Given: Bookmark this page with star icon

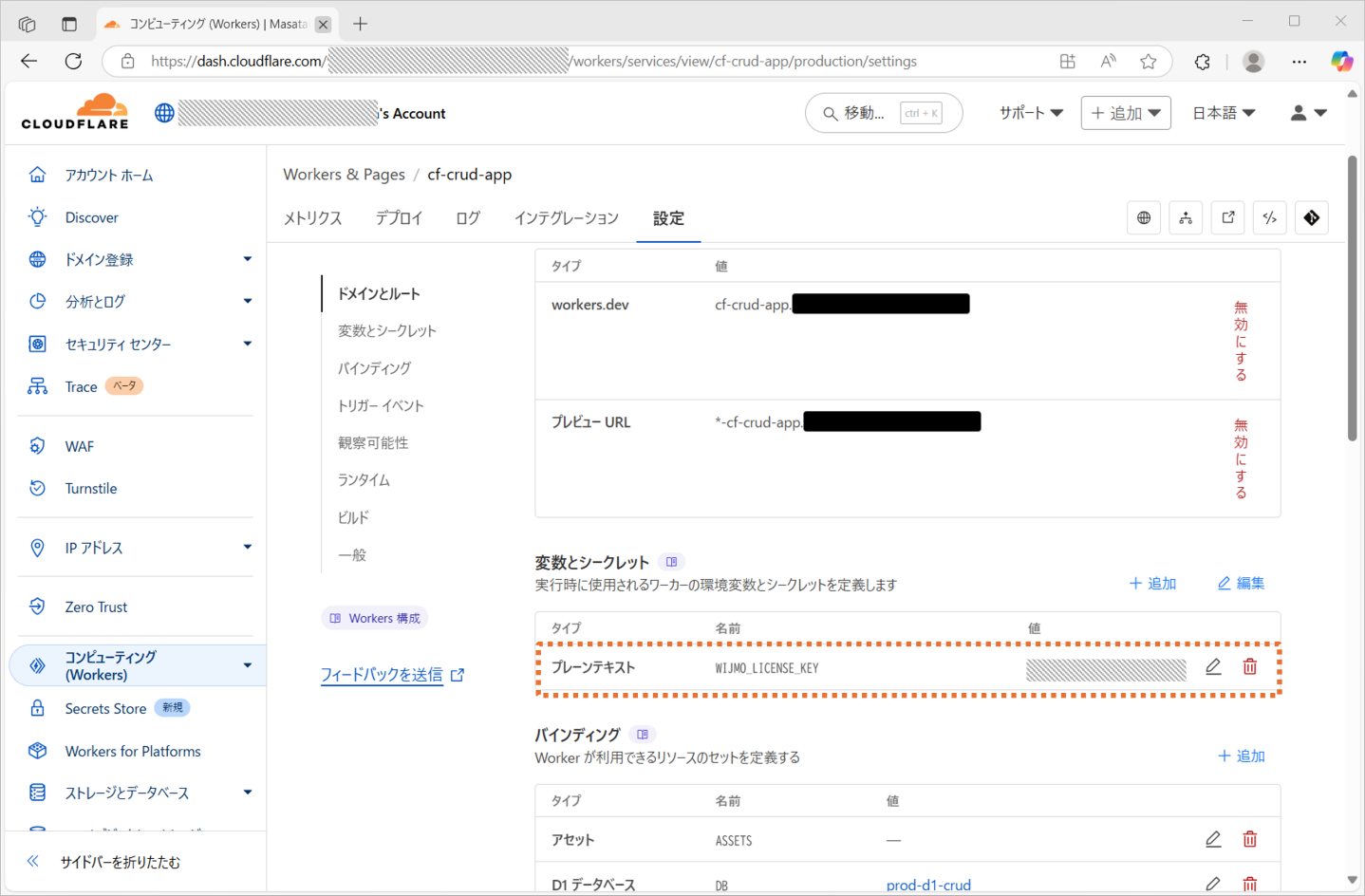Looking at the screenshot, I should (x=1149, y=61).
